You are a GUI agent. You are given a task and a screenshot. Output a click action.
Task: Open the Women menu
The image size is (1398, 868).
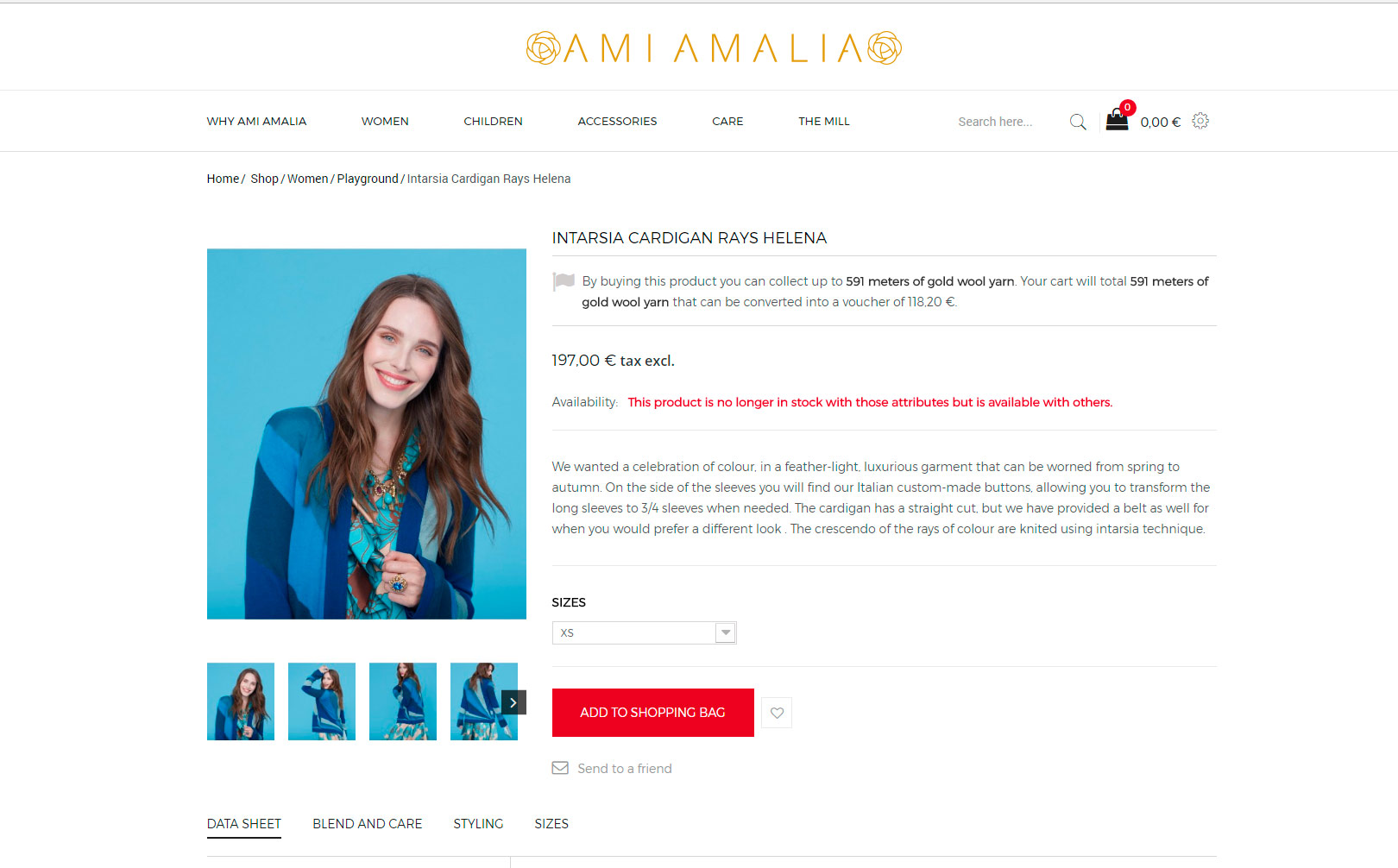(x=385, y=122)
